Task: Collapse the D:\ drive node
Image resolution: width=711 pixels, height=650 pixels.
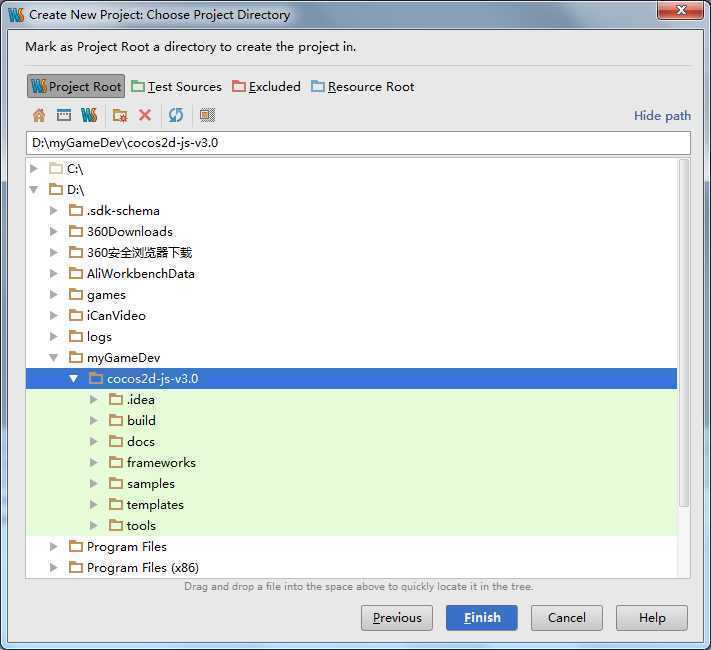Action: 34,190
